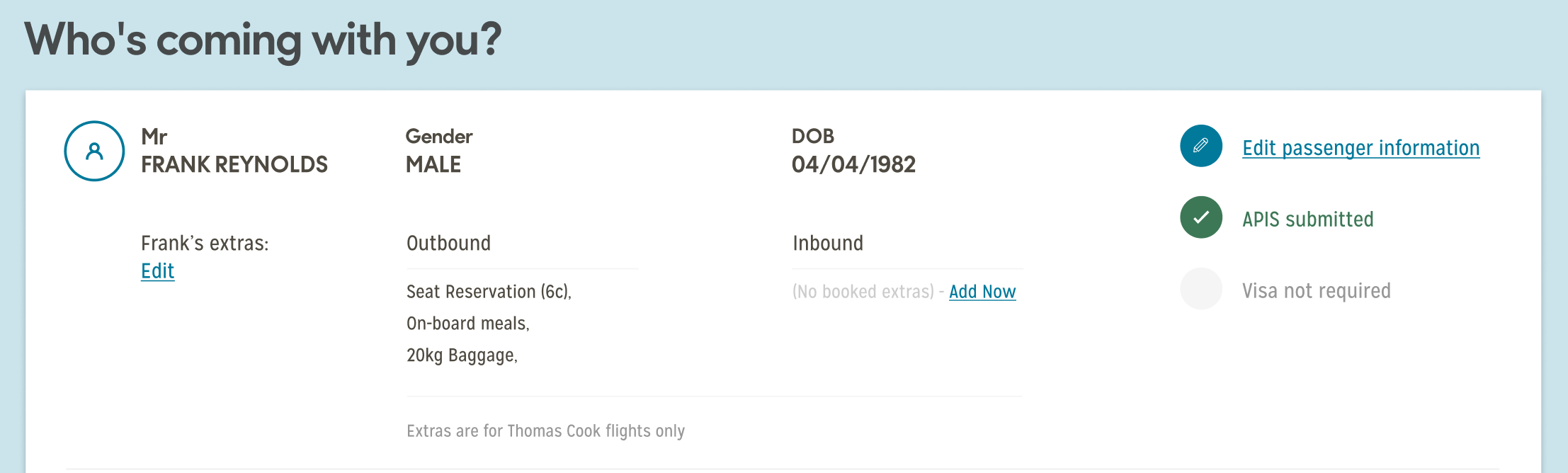Click the On-board meals extra
This screenshot has height=473, width=1568.
(467, 324)
